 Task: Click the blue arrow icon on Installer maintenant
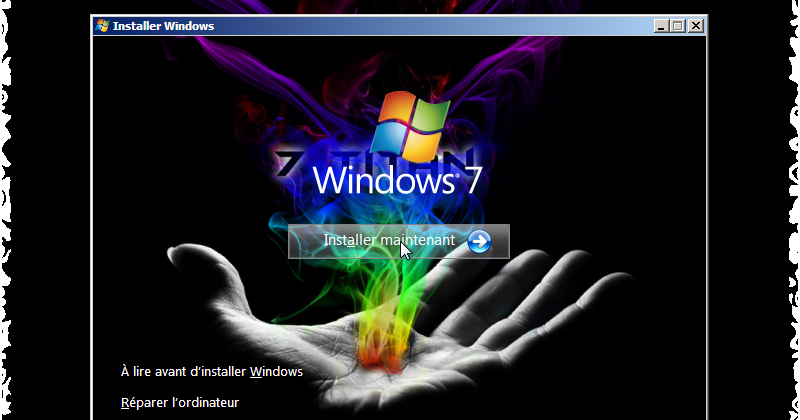[x=479, y=241]
